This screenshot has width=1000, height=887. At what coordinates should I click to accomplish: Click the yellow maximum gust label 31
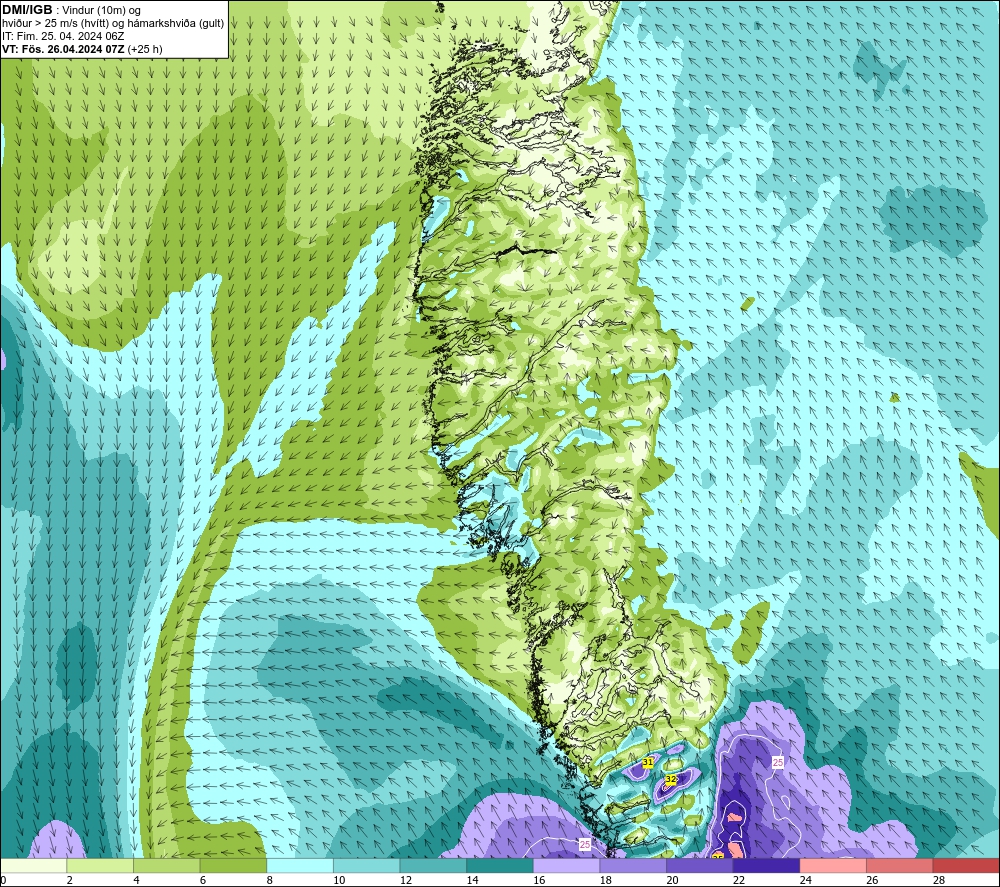648,763
